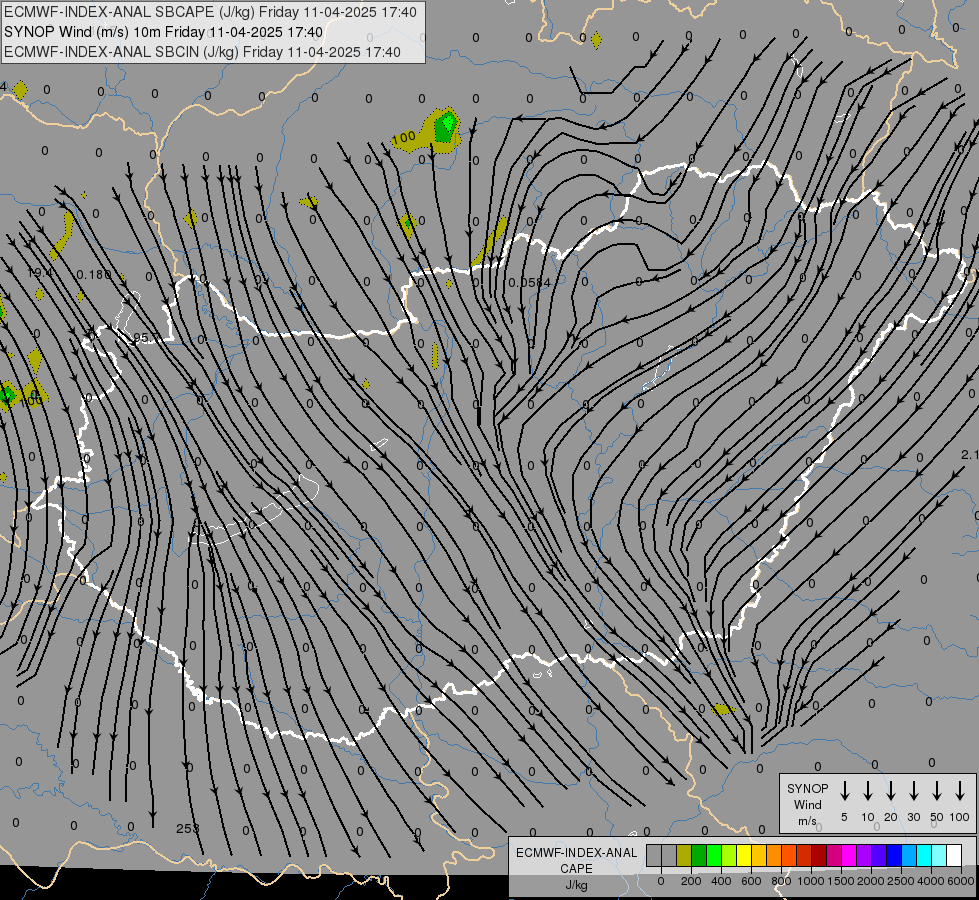Click the SBCIN title line in header
This screenshot has height=900, width=979.
click(x=202, y=52)
